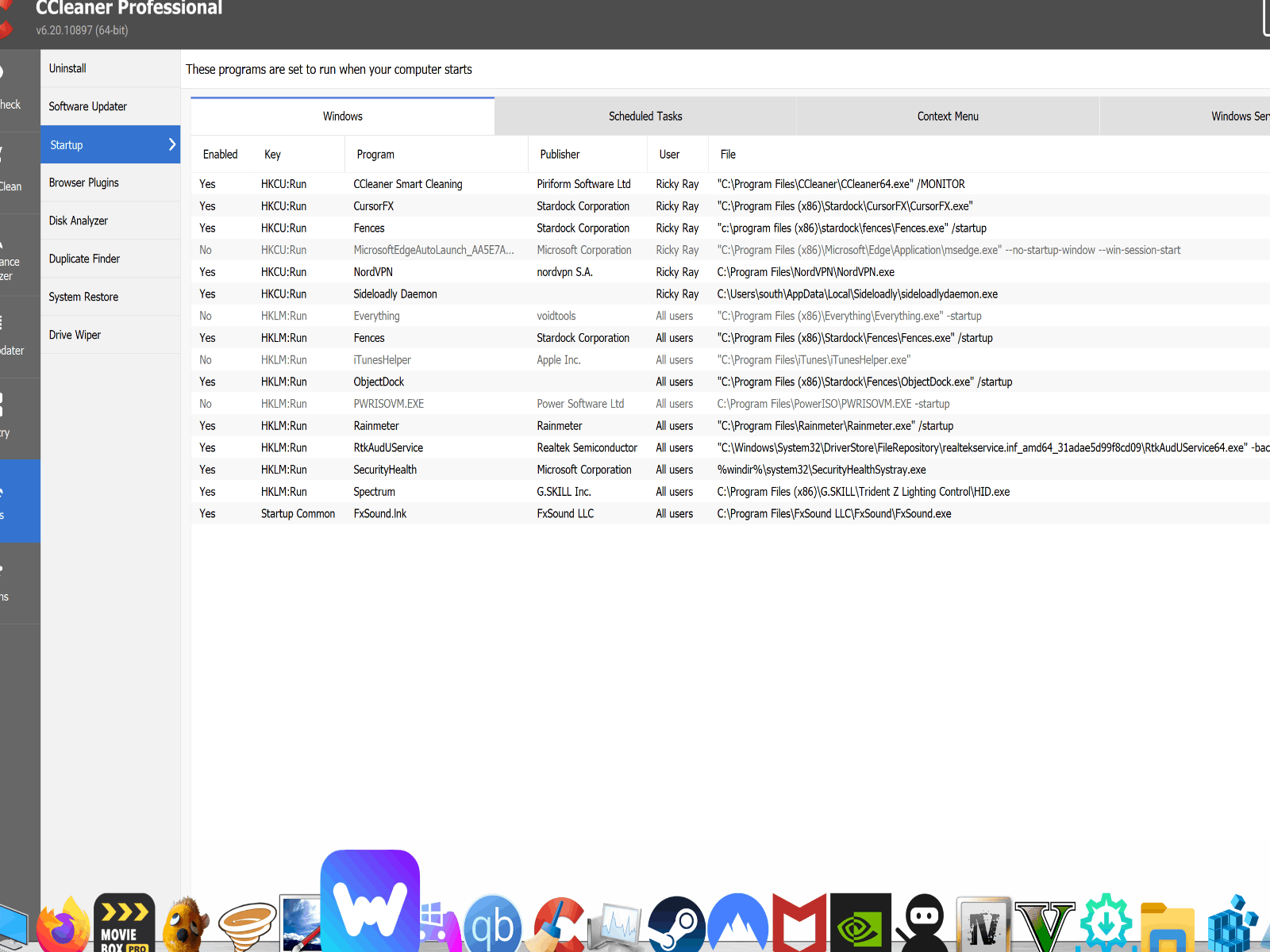Open Uninstall in the Tools menu
Screen dimensions: 1270x952
coord(110,68)
